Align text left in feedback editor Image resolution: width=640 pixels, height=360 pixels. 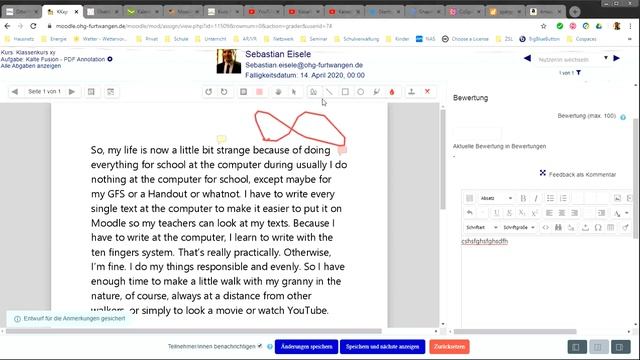click(x=549, y=213)
